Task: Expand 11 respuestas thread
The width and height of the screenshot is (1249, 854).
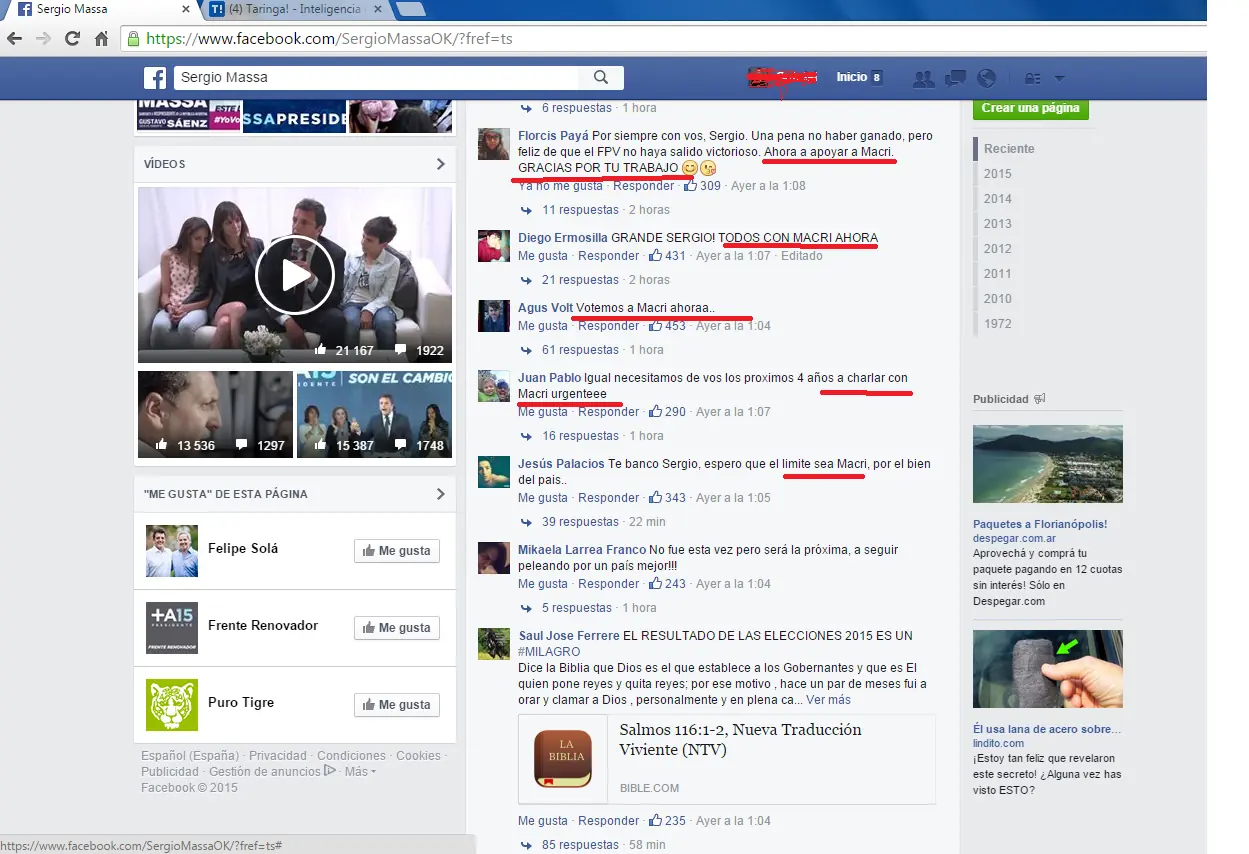Action: [580, 210]
